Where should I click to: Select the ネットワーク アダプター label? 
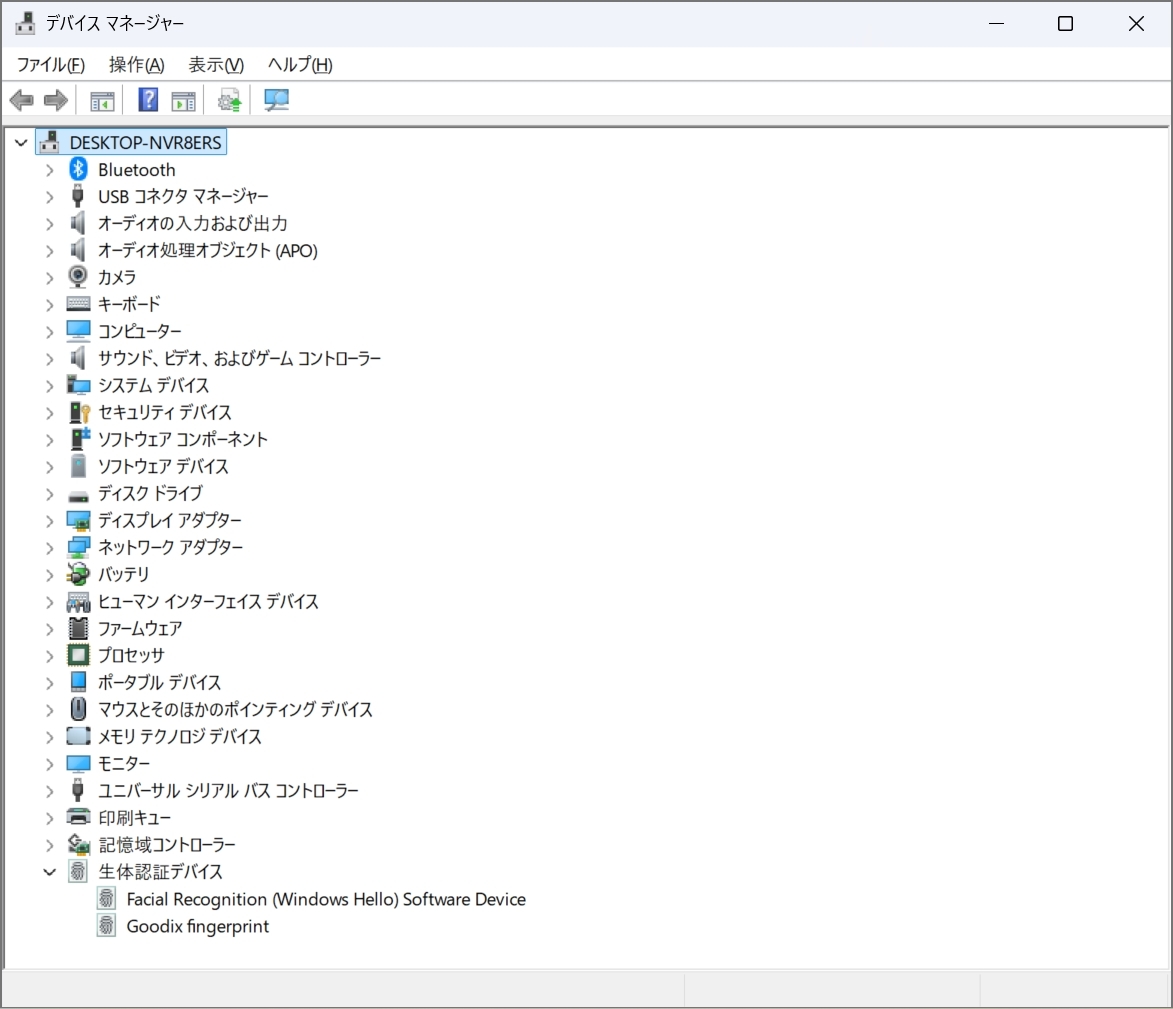tap(171, 547)
